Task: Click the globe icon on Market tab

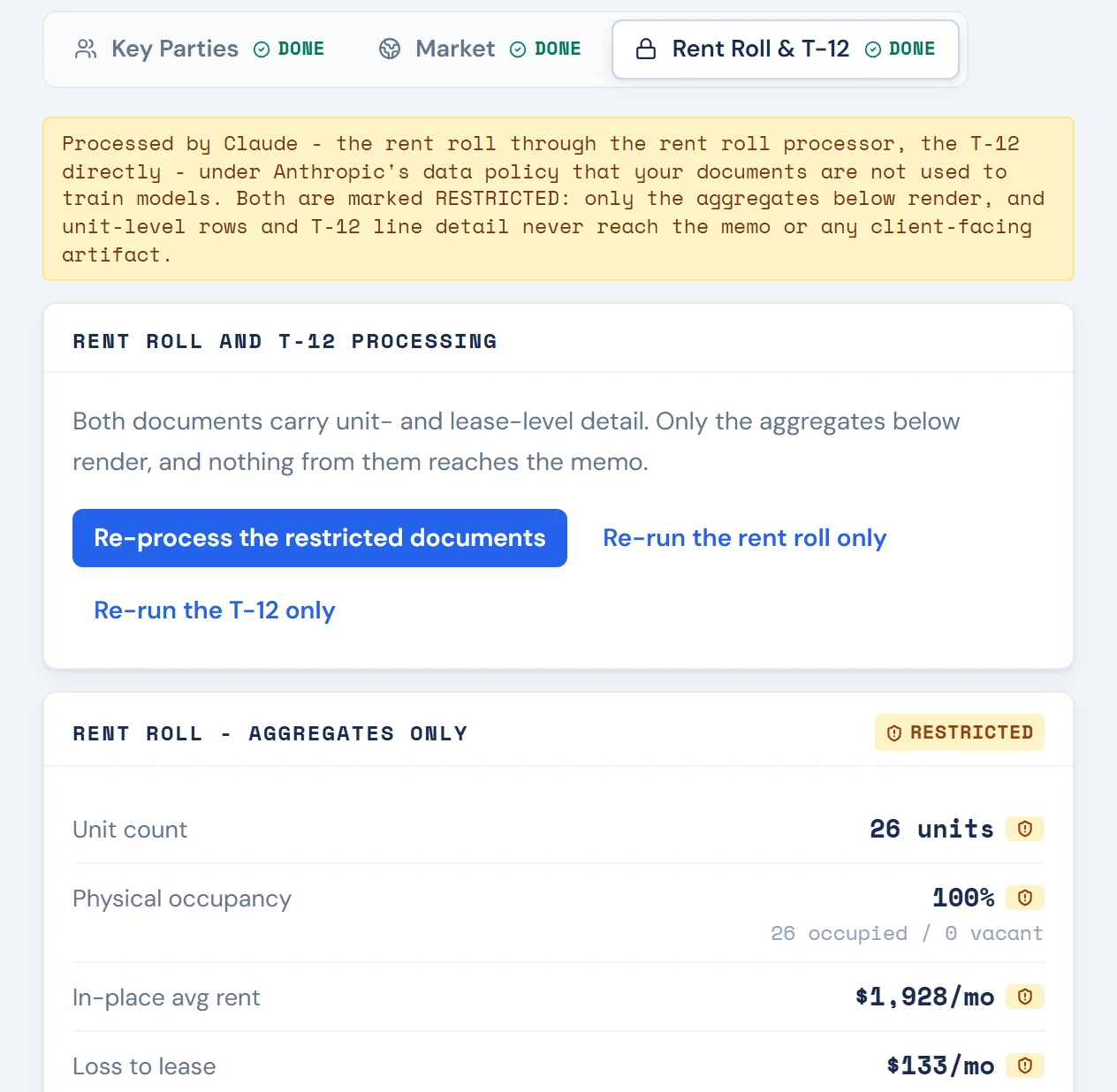Action: [x=390, y=49]
